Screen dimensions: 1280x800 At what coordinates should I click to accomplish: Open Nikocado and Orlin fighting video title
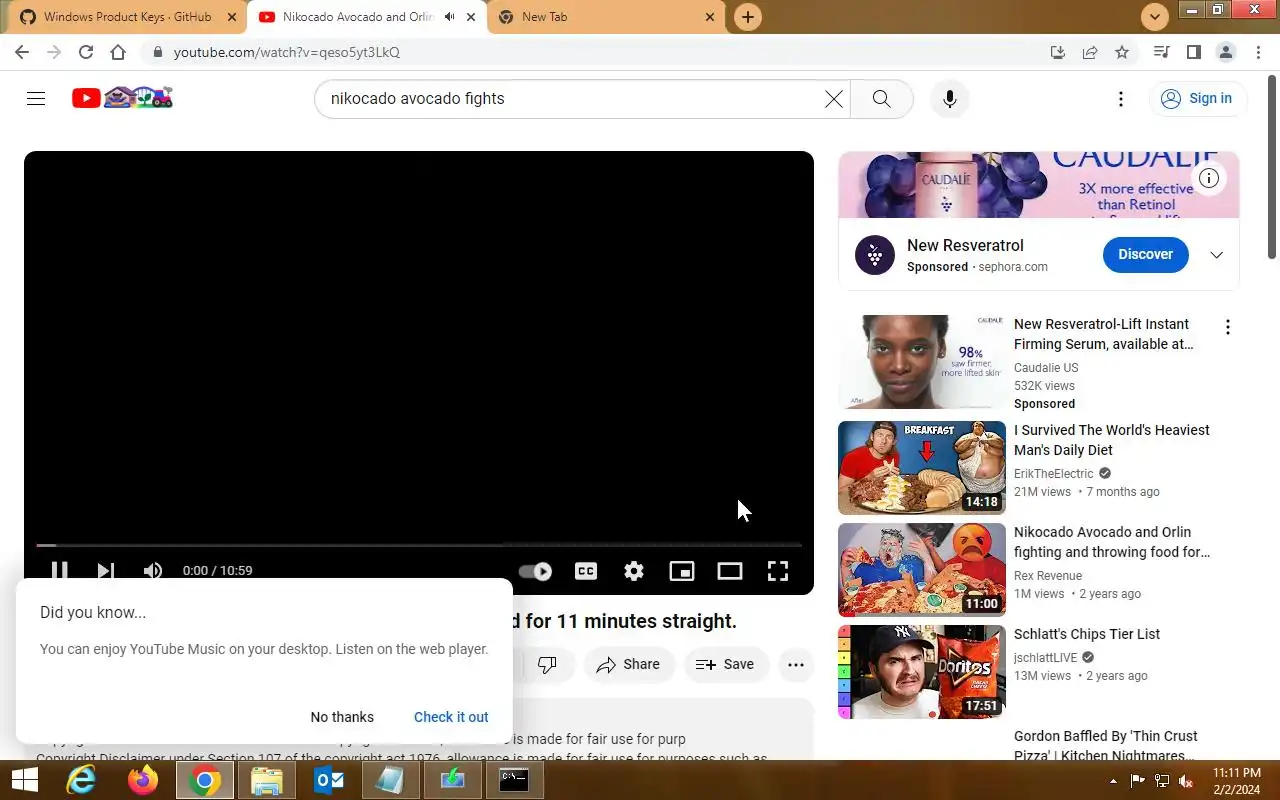click(x=1112, y=542)
